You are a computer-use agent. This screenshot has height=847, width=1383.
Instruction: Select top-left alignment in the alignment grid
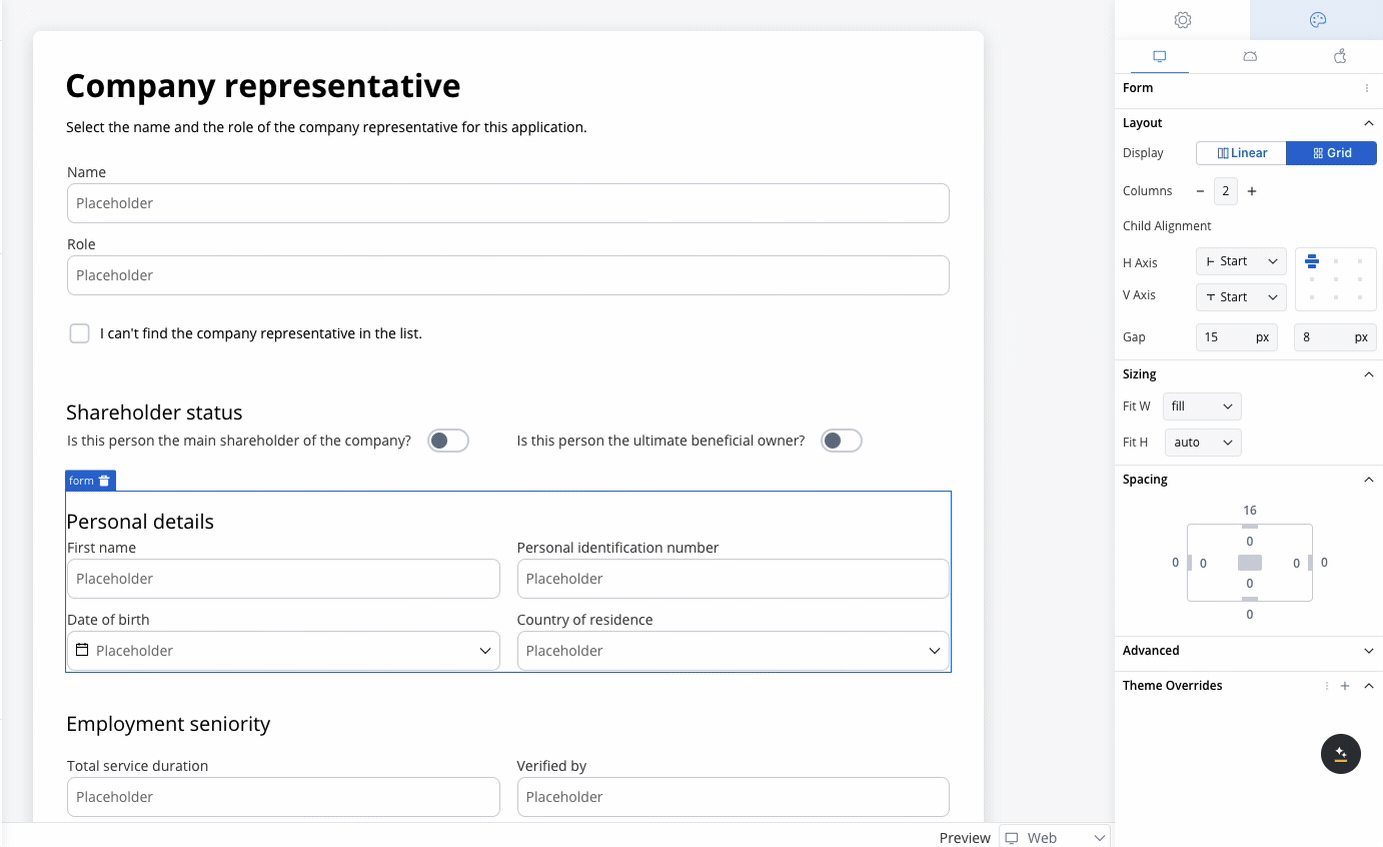[1312, 261]
